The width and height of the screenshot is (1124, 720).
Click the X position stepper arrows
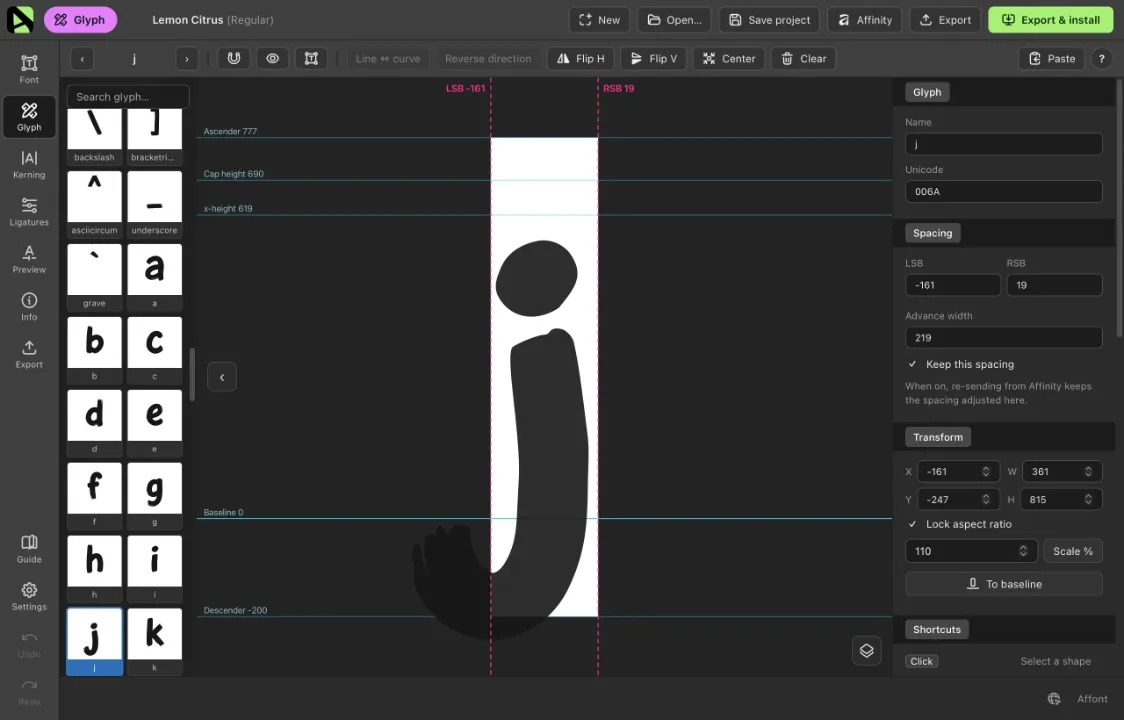[x=986, y=471]
